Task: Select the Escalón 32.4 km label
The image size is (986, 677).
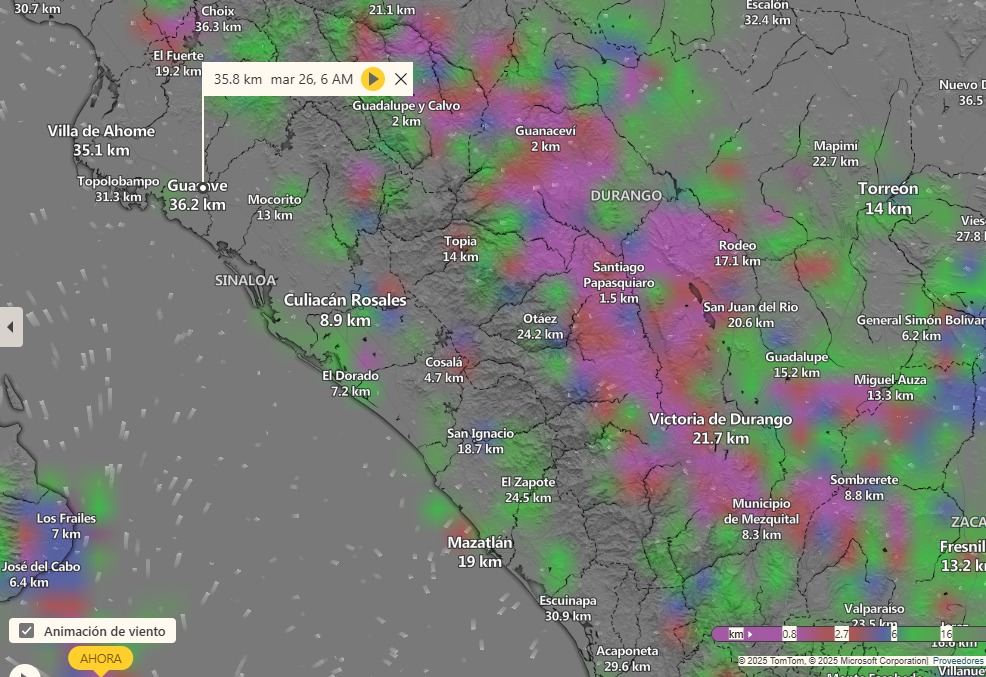Action: [767, 12]
